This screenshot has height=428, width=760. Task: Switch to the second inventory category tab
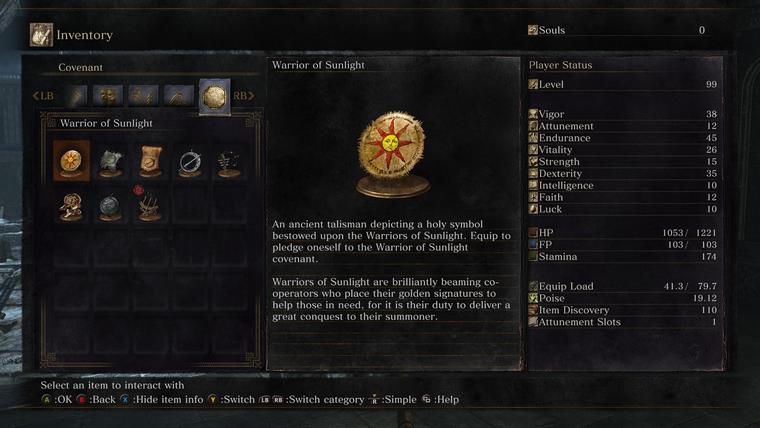[108, 96]
